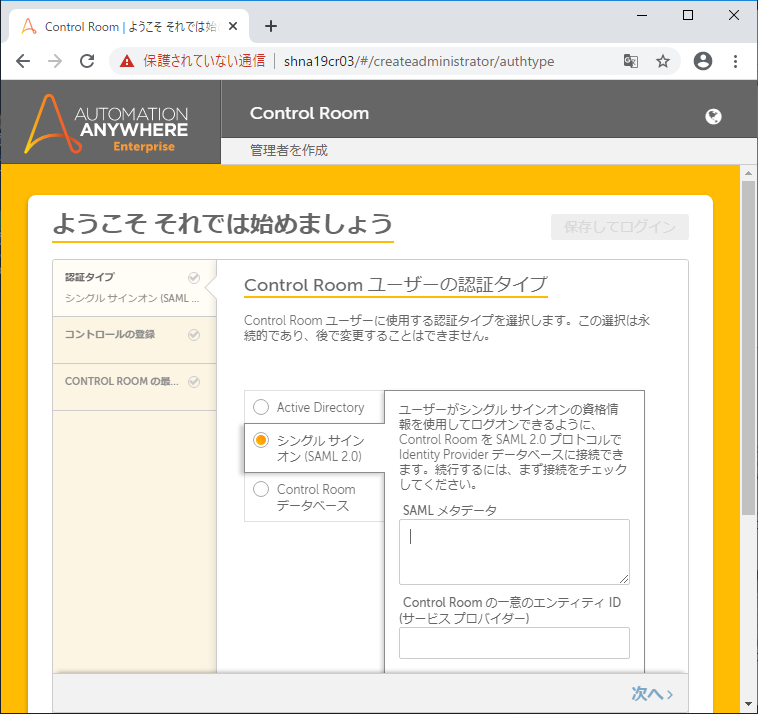Screen dimensions: 758x714
Task: Open the Chrome profile avatar icon
Action: 702,61
